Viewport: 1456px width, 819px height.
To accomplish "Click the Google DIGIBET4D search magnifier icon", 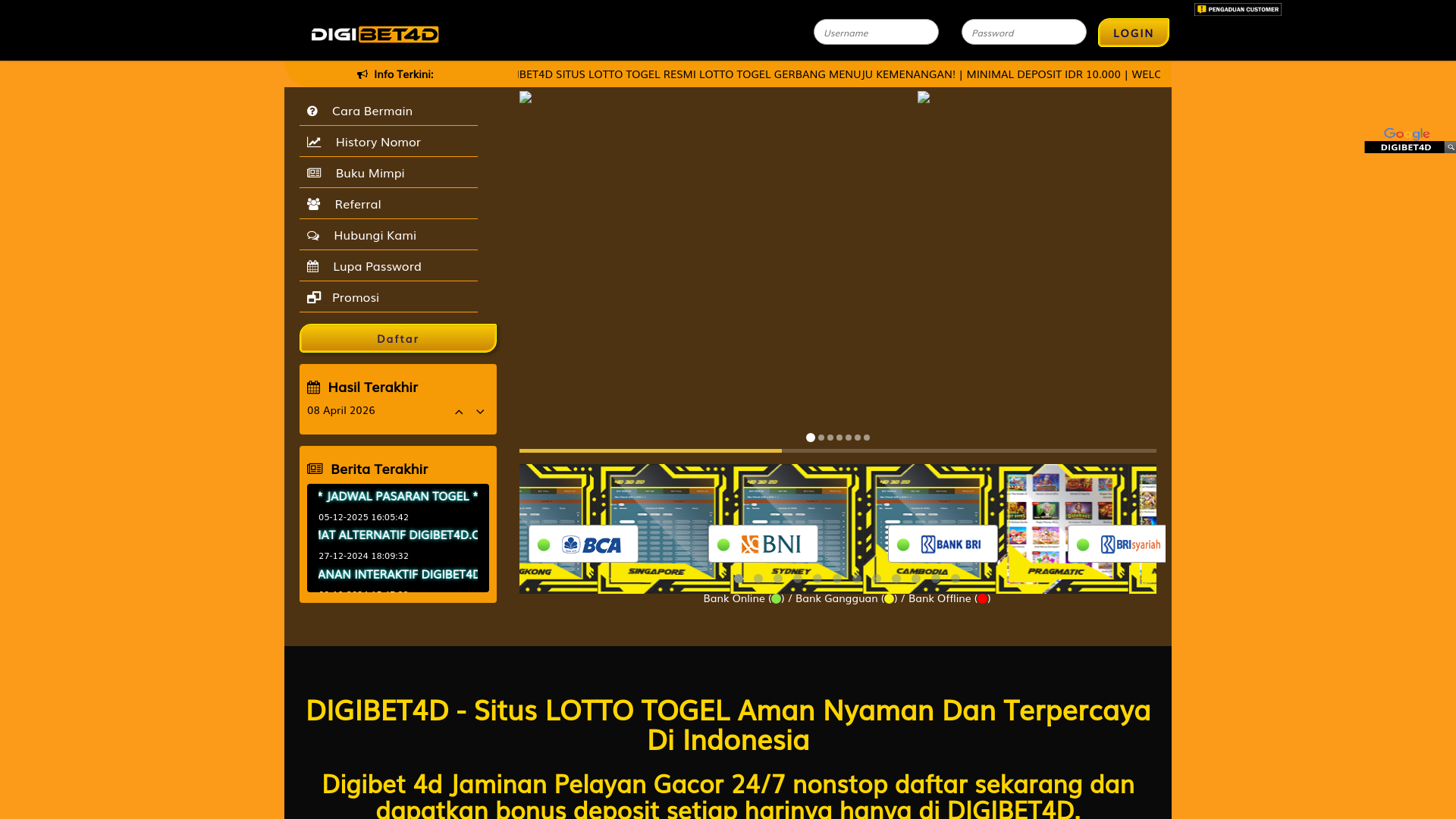I will point(1451,147).
